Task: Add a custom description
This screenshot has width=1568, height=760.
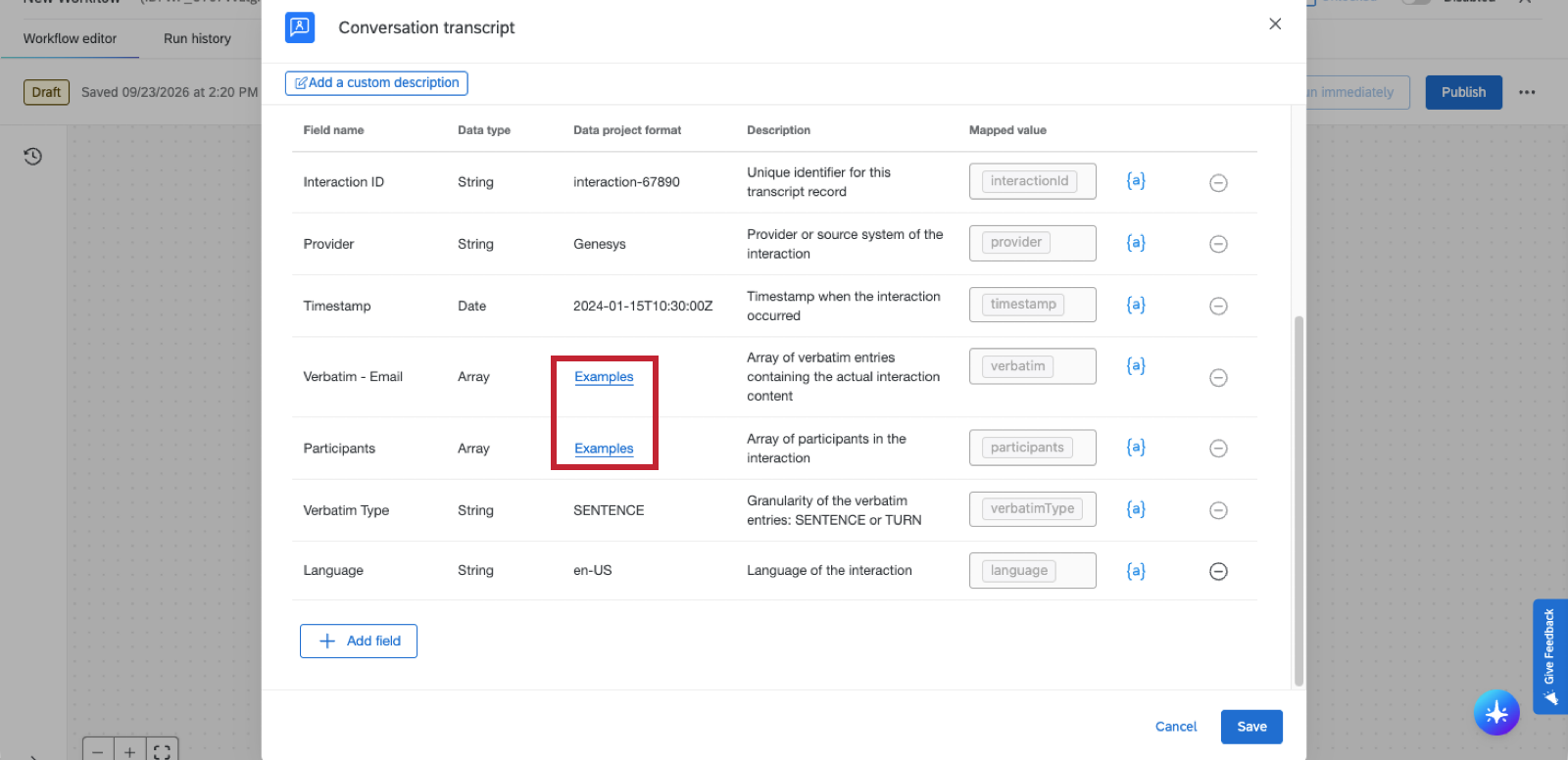Action: point(376,83)
